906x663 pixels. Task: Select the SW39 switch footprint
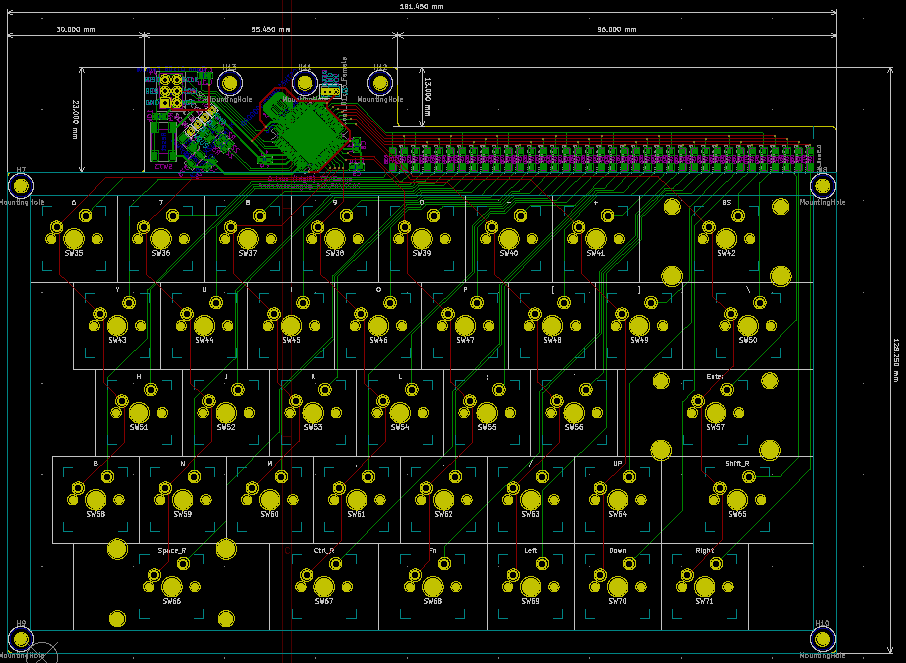coord(422,238)
